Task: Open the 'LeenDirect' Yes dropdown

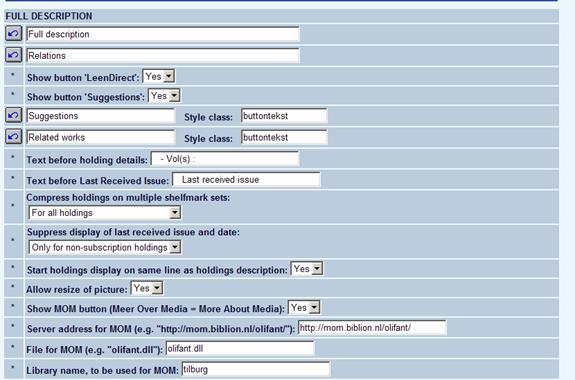Action: (x=158, y=76)
